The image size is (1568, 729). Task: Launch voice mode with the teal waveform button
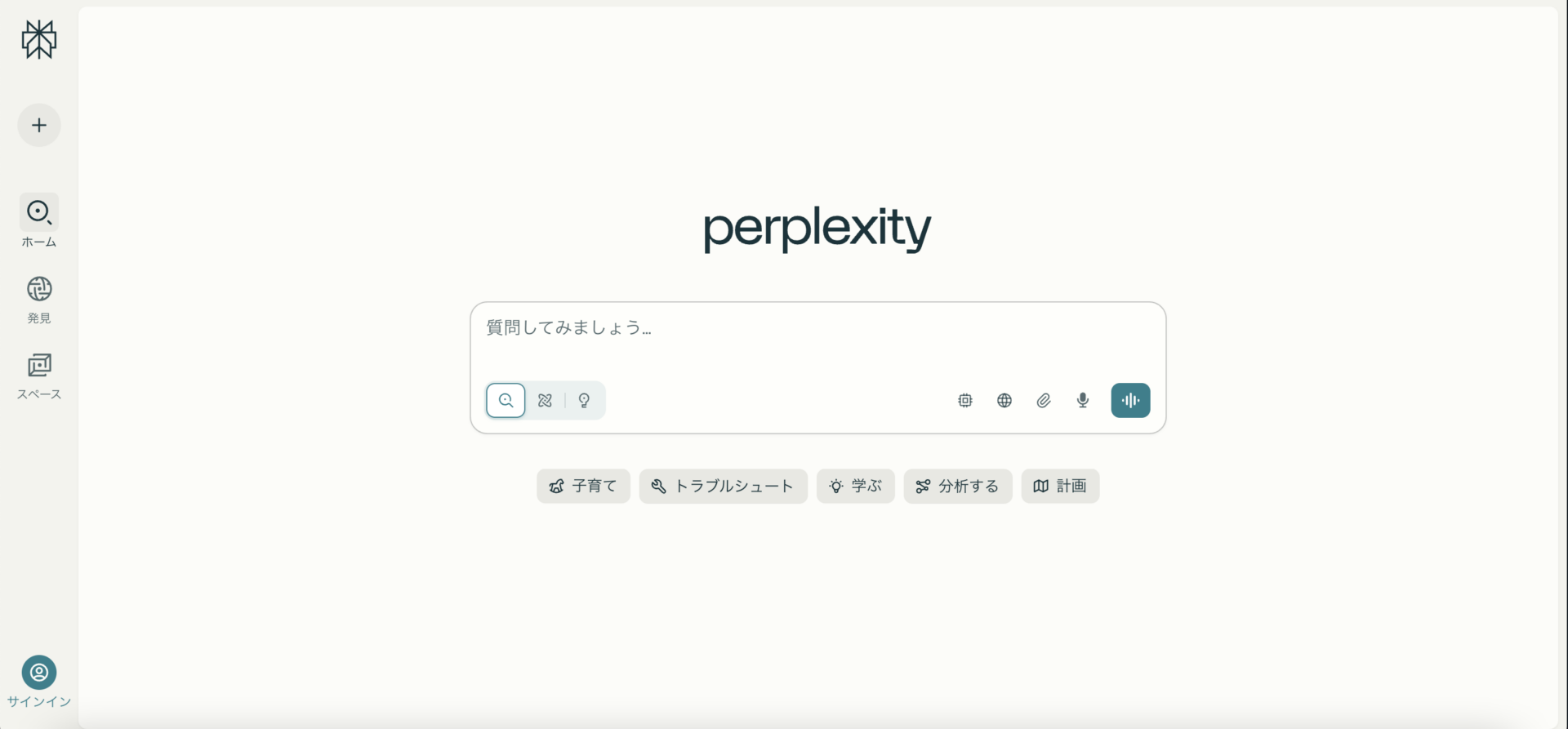coord(1130,400)
